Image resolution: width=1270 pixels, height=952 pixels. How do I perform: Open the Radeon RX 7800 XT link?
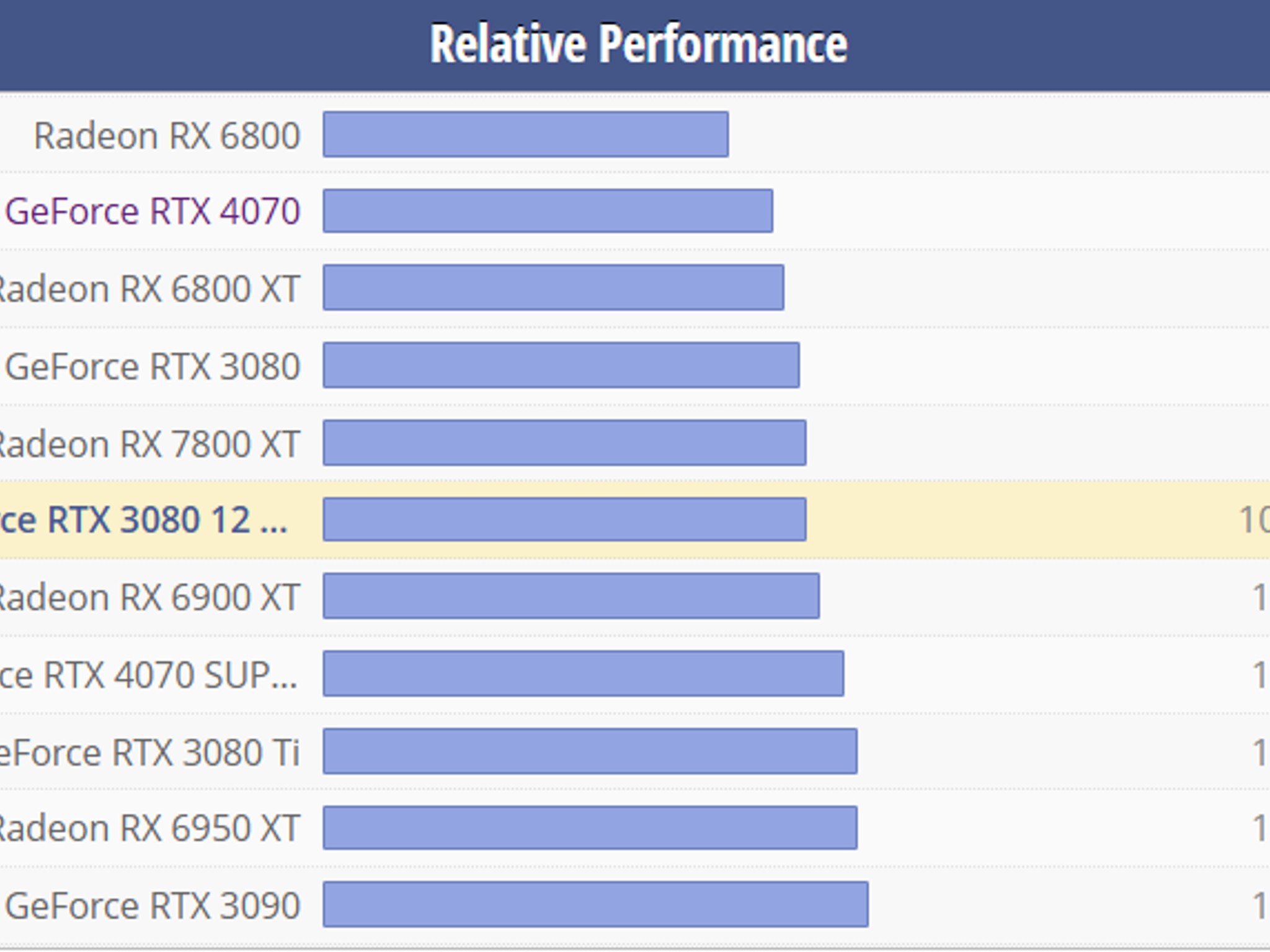pos(150,443)
